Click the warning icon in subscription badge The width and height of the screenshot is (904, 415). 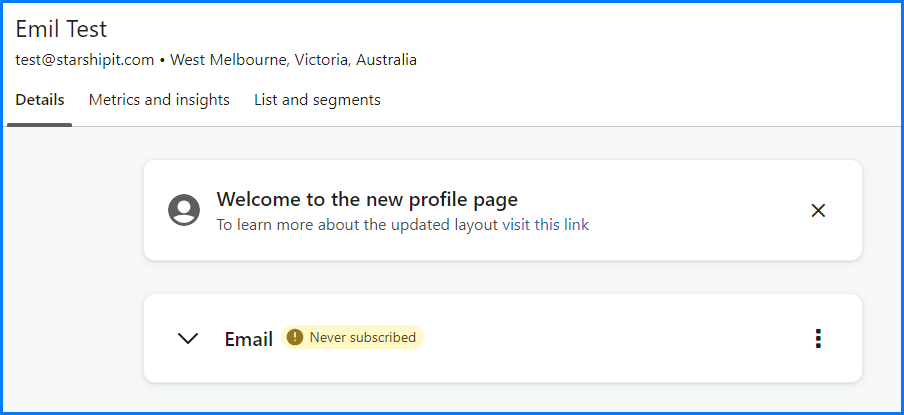pyautogui.click(x=295, y=338)
